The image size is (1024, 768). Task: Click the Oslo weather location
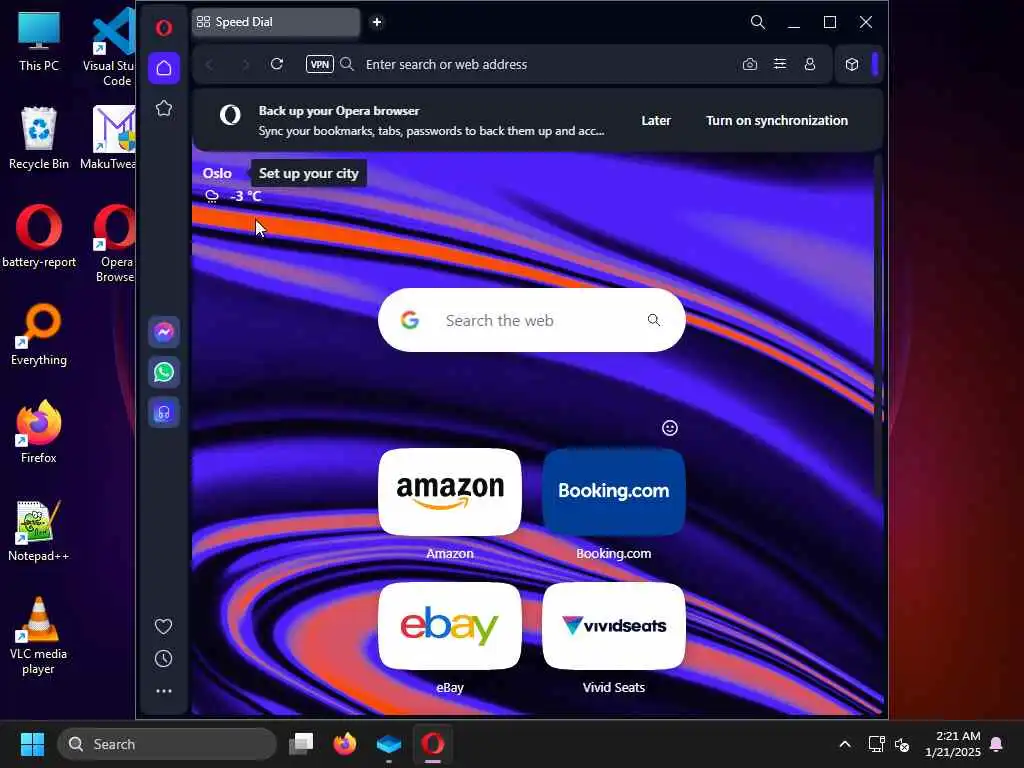217,174
